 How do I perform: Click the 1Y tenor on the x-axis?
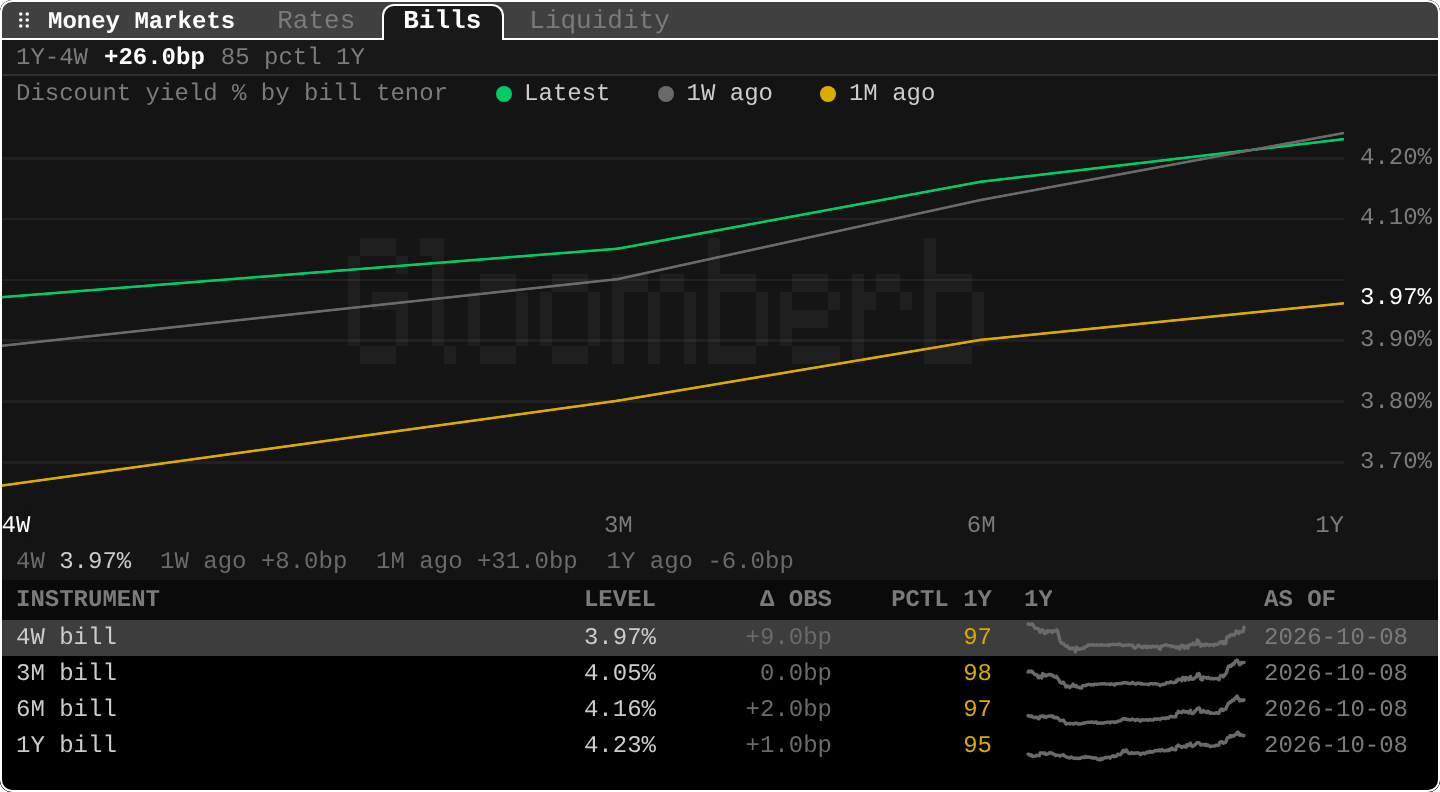click(1329, 525)
